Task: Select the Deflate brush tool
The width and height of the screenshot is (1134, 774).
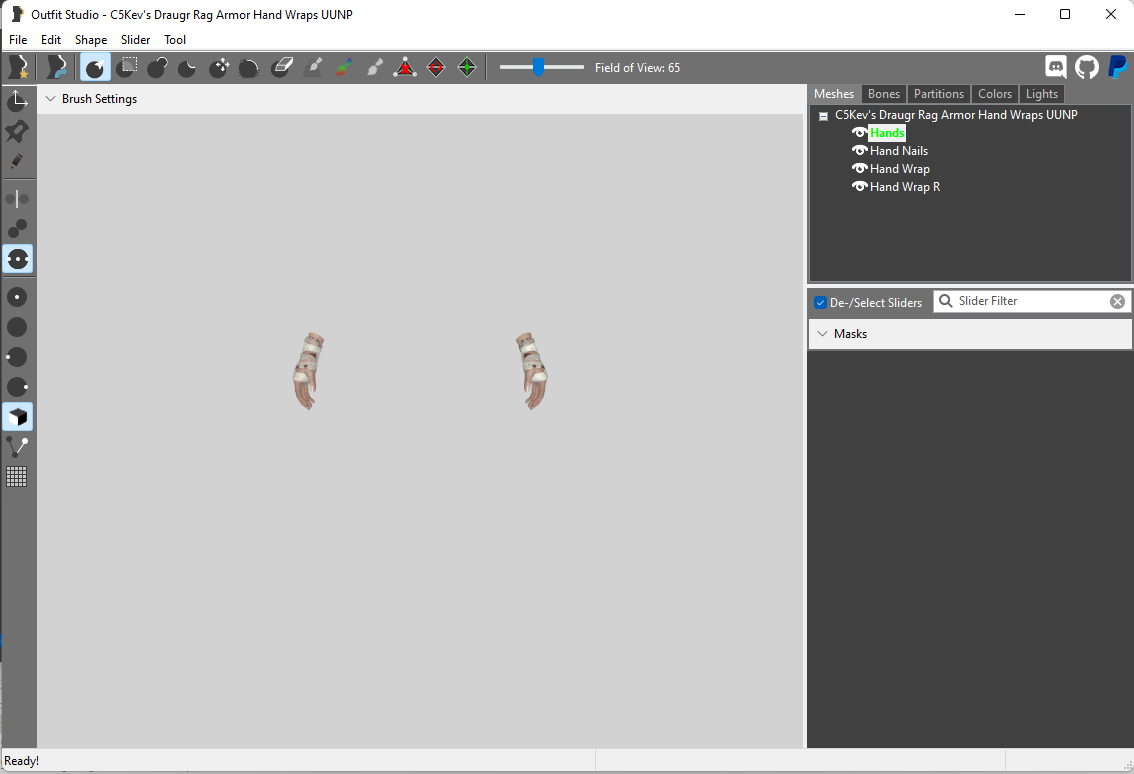Action: coord(187,67)
